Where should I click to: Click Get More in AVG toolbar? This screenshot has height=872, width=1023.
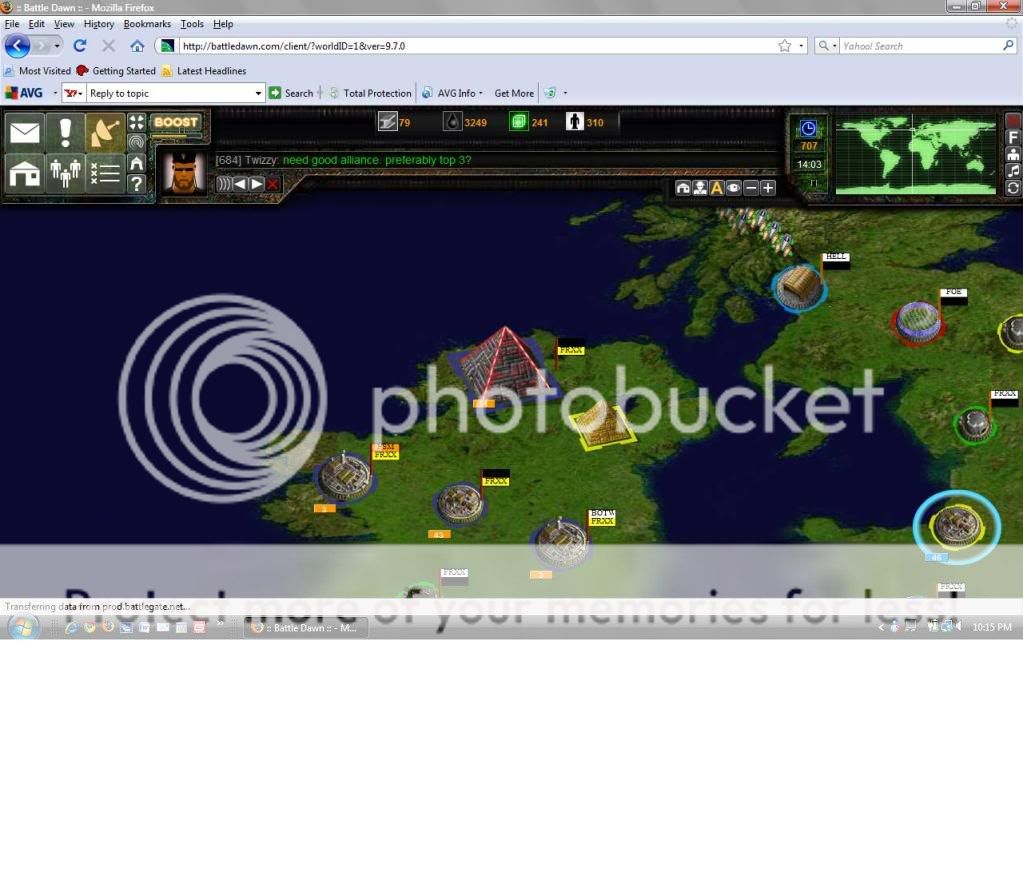coord(514,93)
